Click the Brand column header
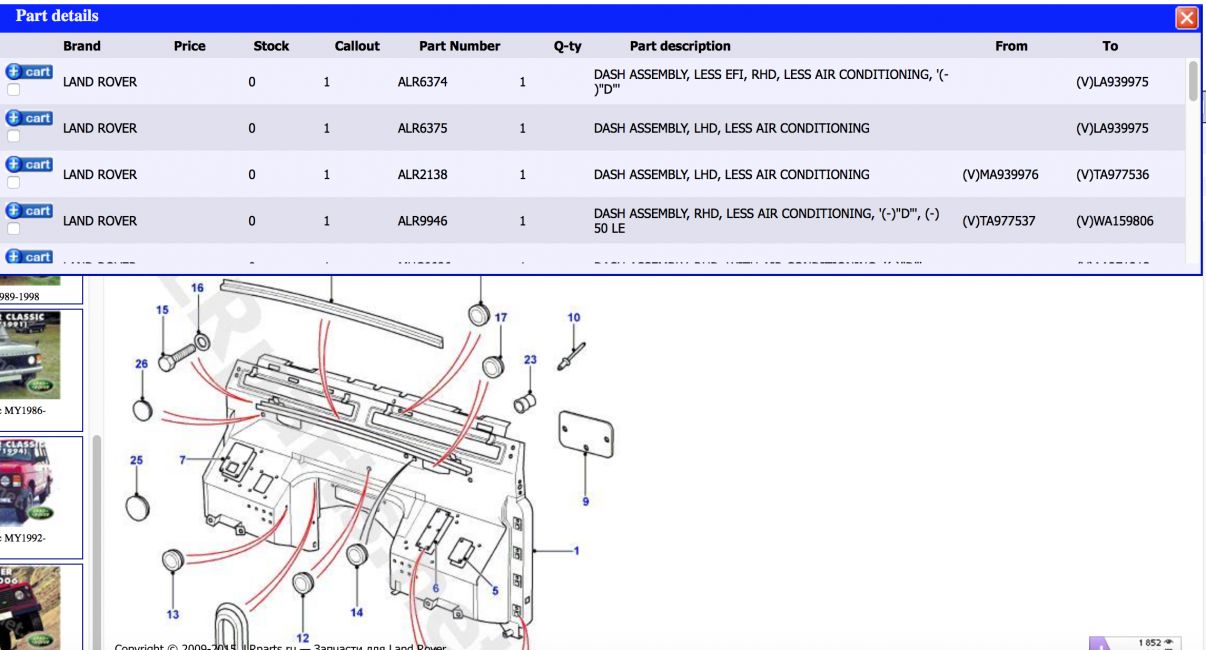 [x=82, y=46]
